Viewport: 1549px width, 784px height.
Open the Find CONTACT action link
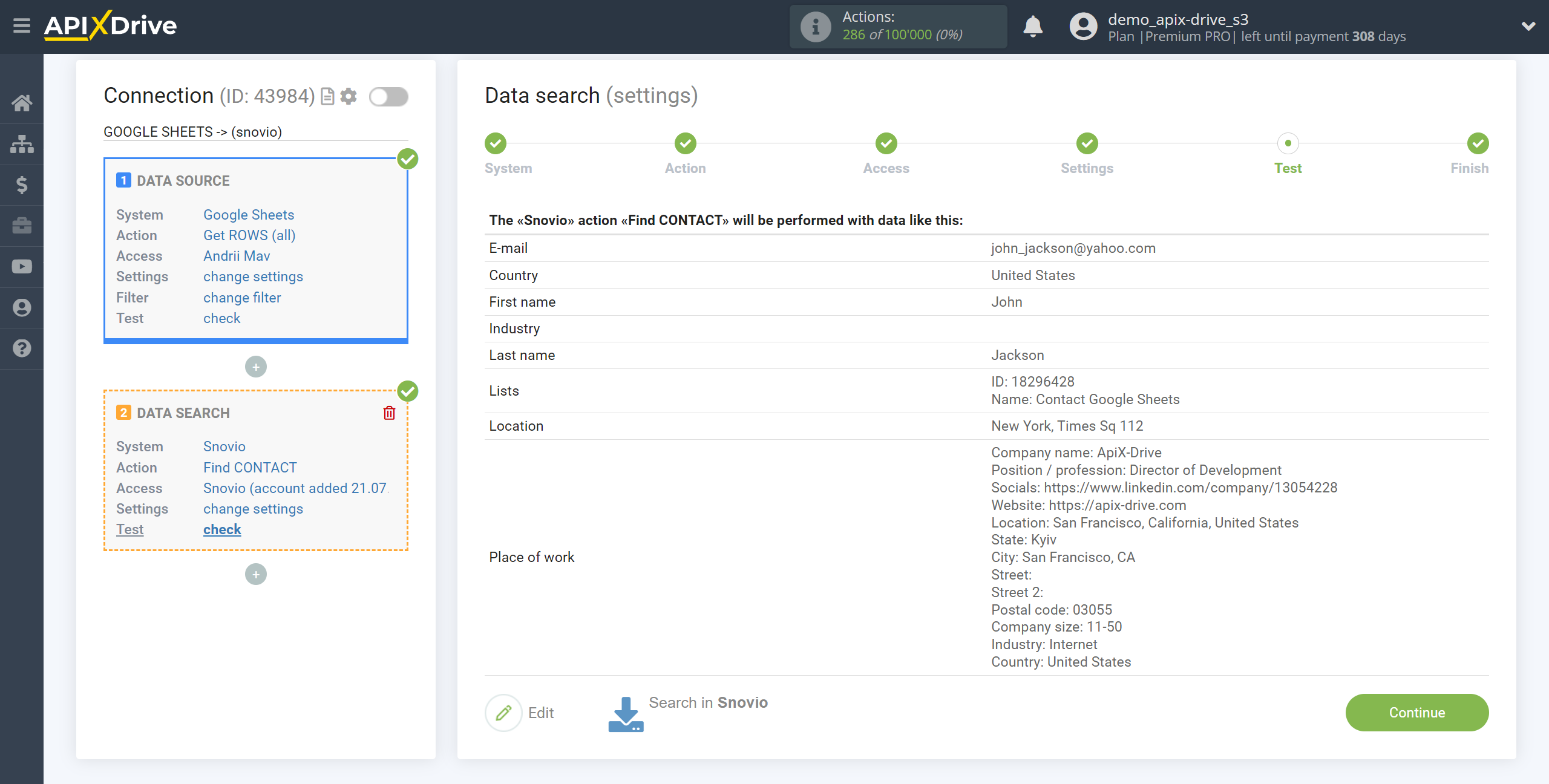(250, 468)
